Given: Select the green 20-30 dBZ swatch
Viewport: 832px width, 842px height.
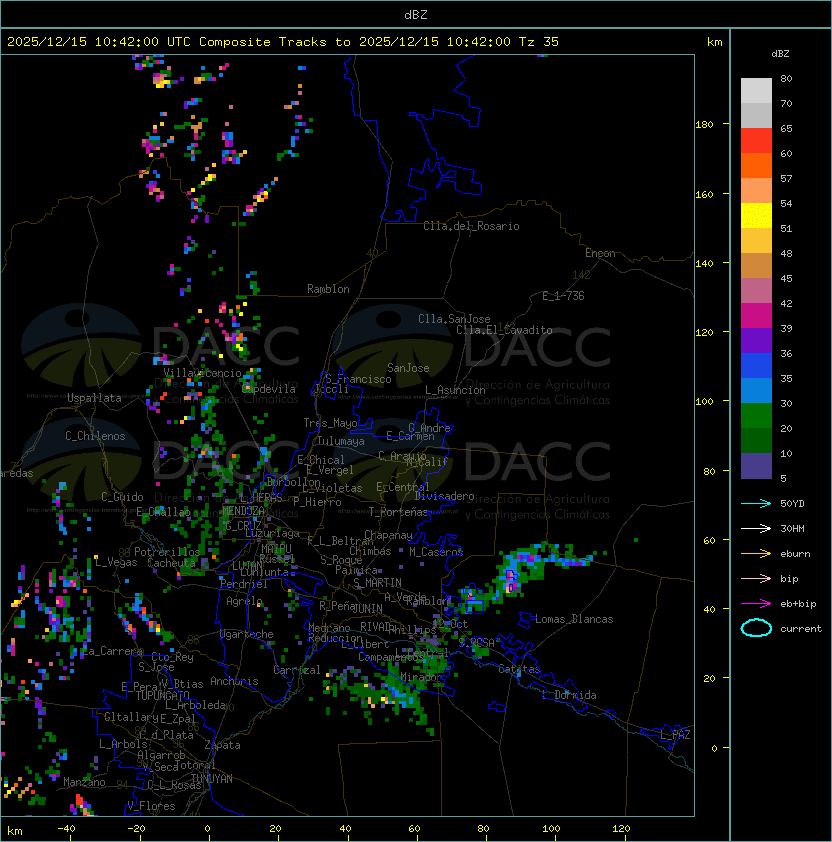Looking at the screenshot, I should pos(756,416).
